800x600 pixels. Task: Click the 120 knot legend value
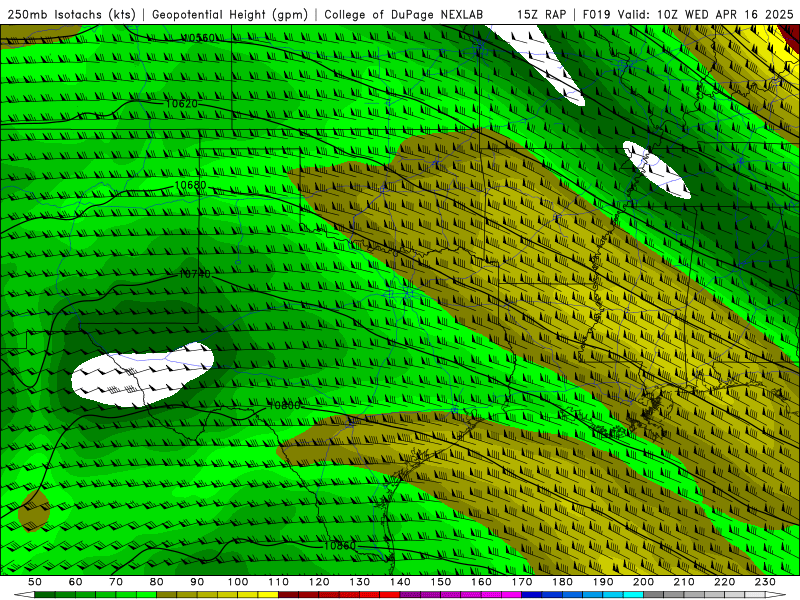pos(319,582)
